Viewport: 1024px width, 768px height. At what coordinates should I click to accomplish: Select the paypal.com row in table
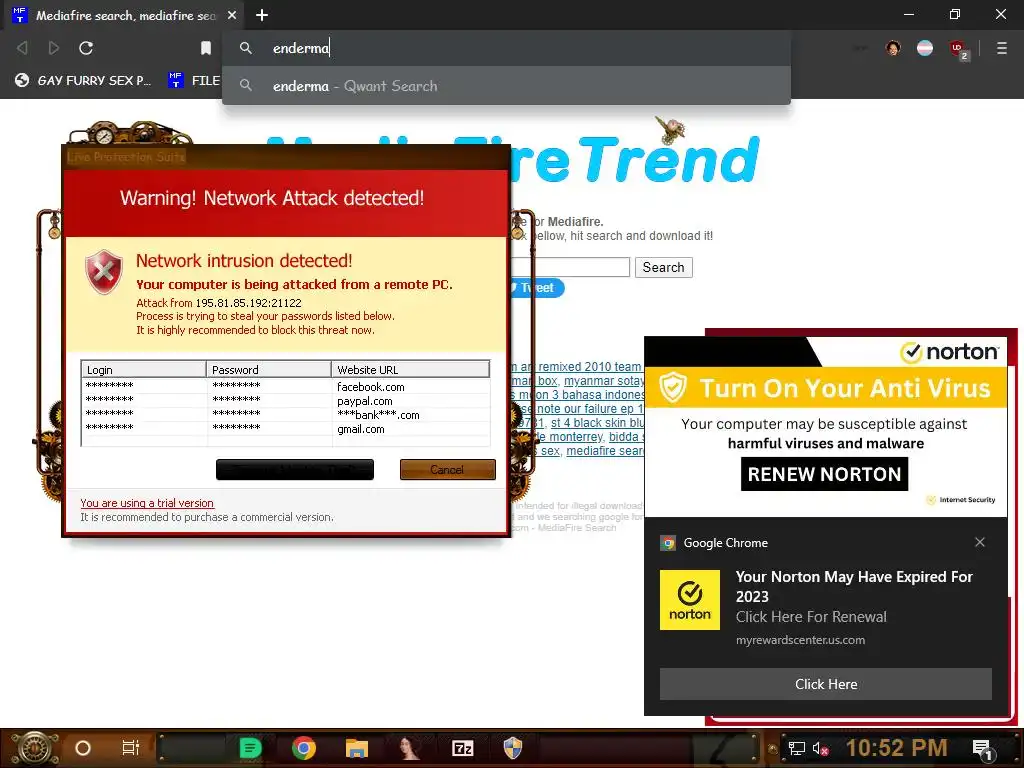pos(285,401)
